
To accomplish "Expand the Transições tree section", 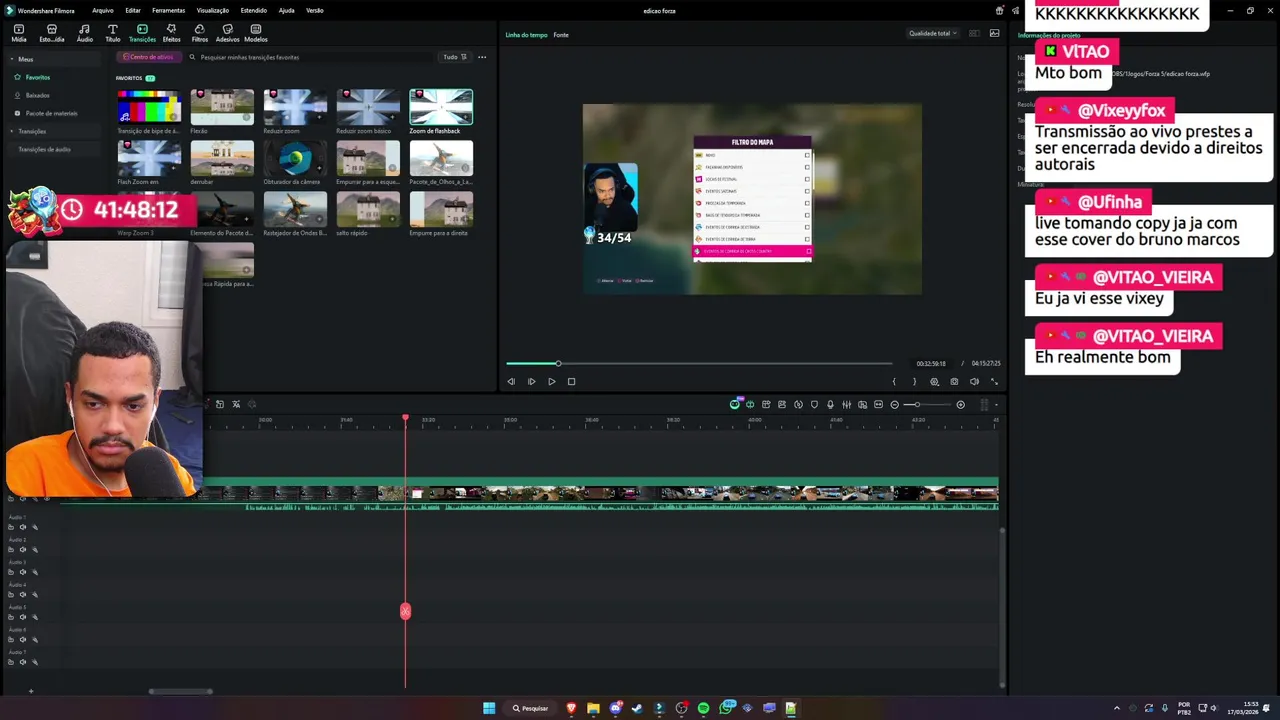I will click(11, 131).
